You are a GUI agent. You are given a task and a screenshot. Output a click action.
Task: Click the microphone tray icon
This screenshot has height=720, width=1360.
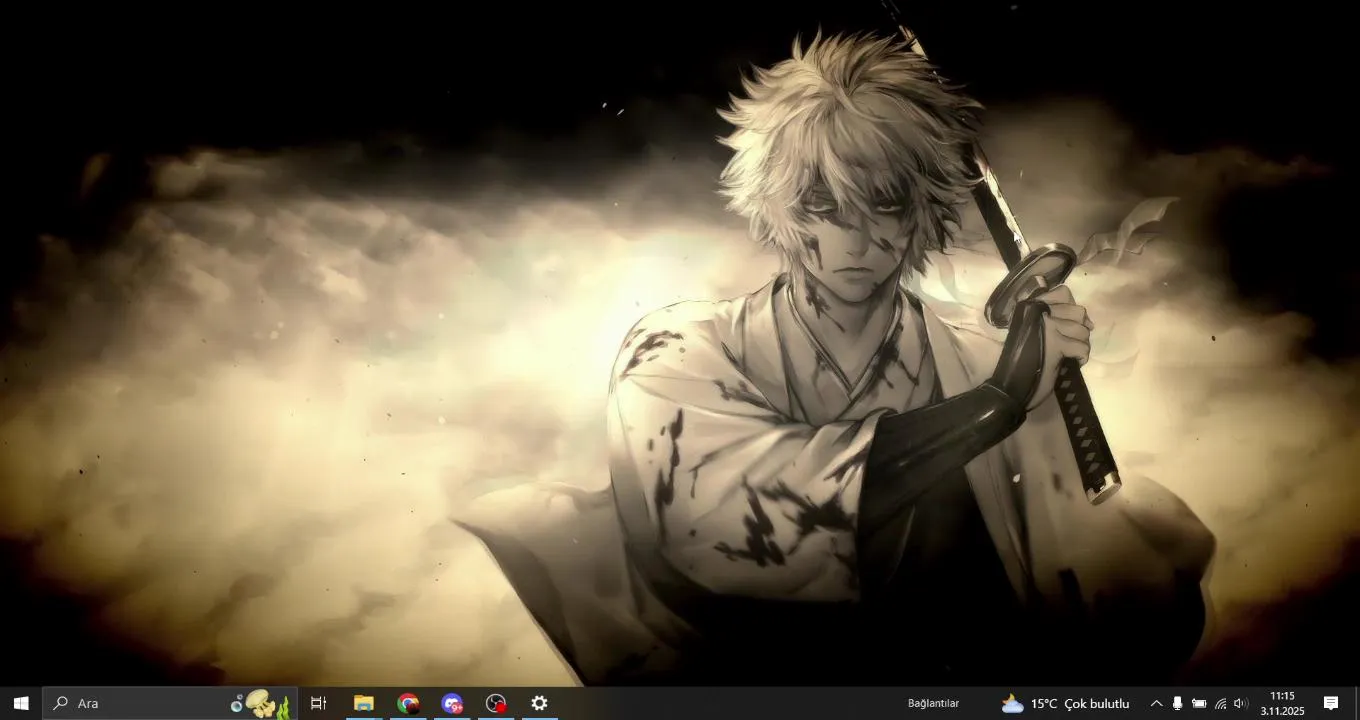point(1177,703)
